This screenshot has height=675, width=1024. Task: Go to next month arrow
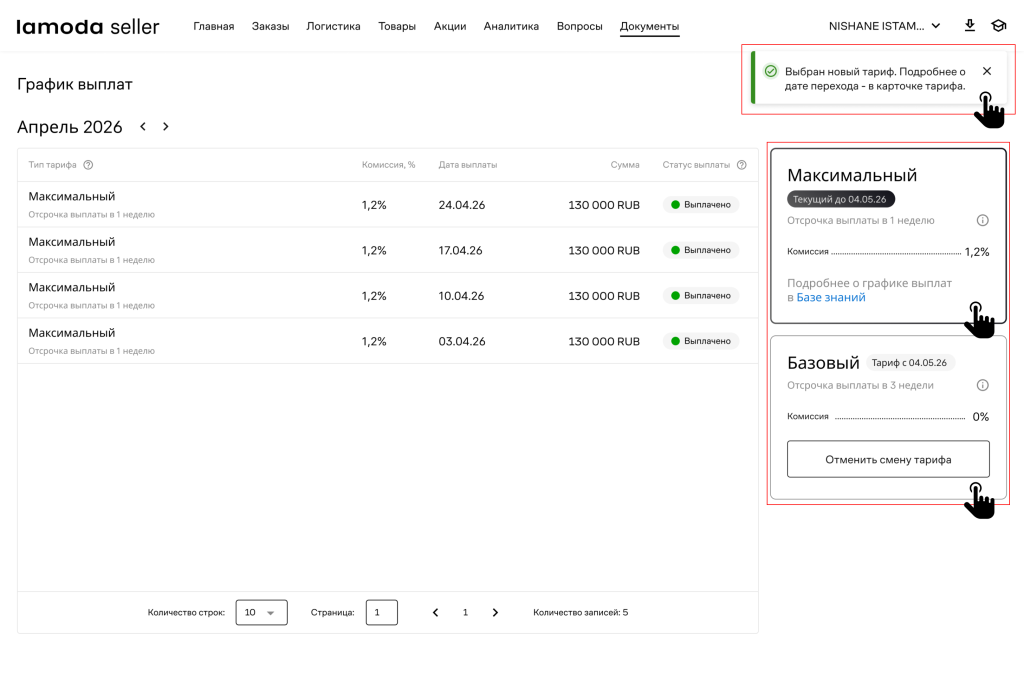coord(166,127)
